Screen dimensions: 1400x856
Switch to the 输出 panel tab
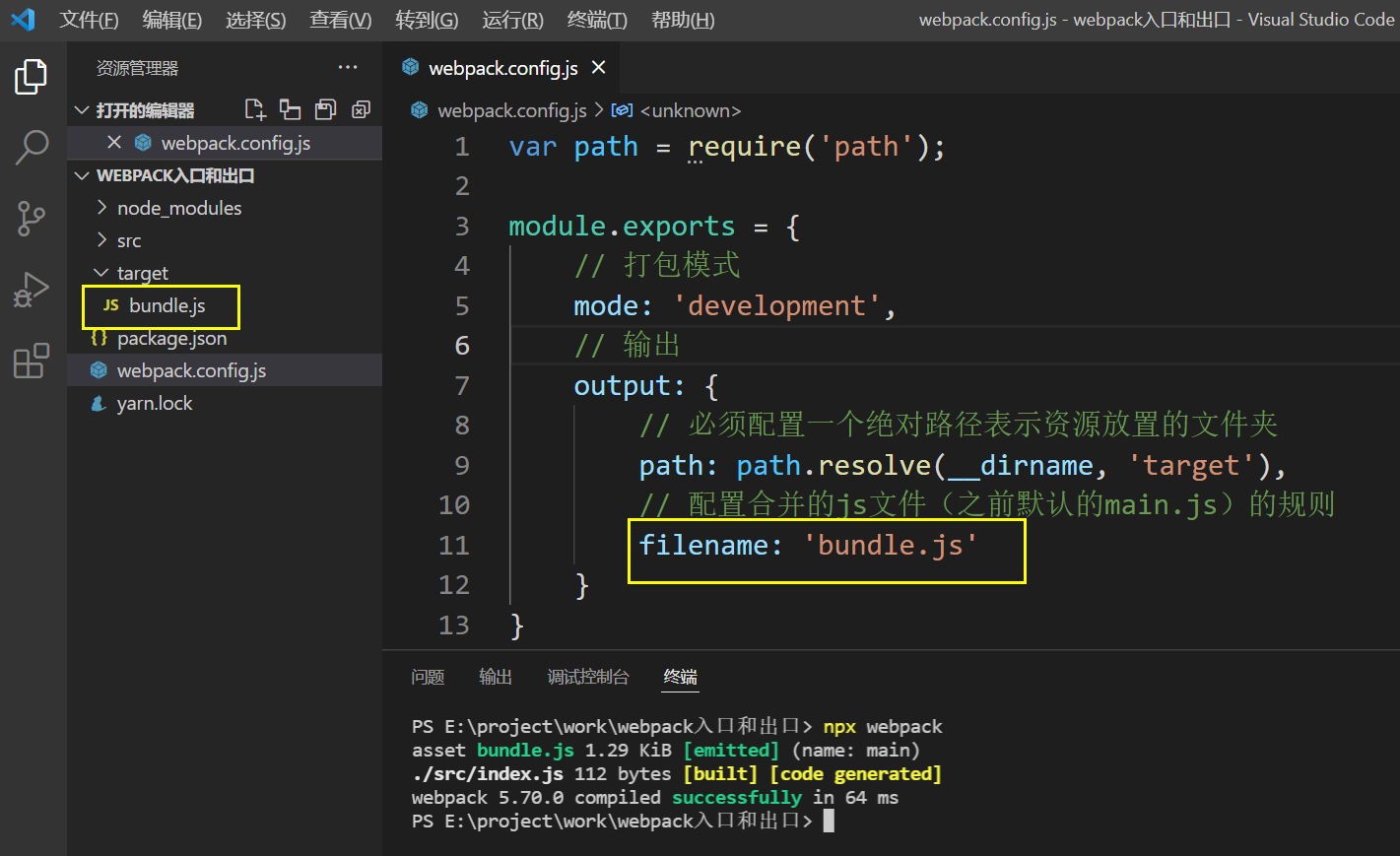point(496,677)
